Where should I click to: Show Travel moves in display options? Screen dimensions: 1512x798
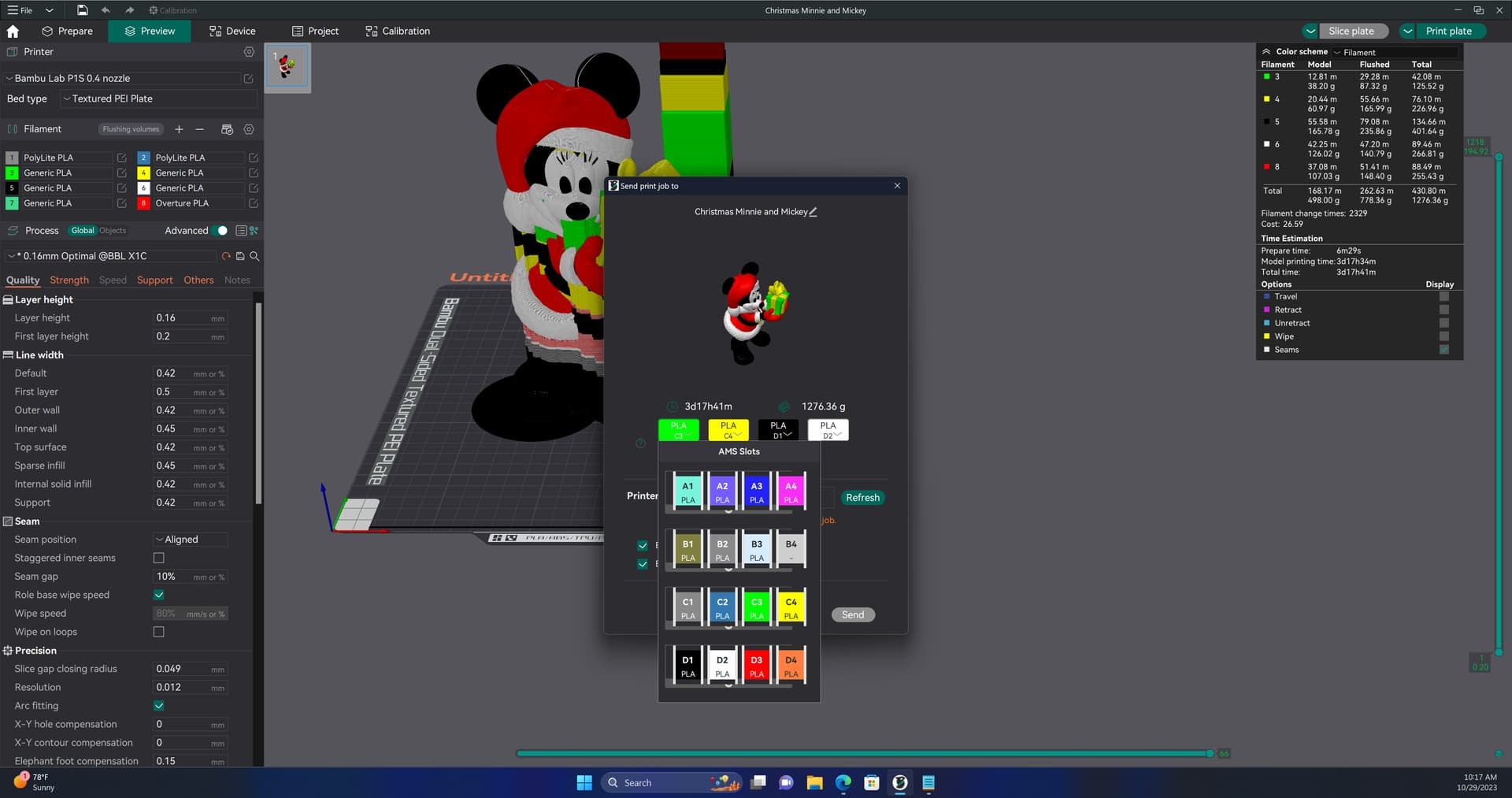click(1444, 297)
